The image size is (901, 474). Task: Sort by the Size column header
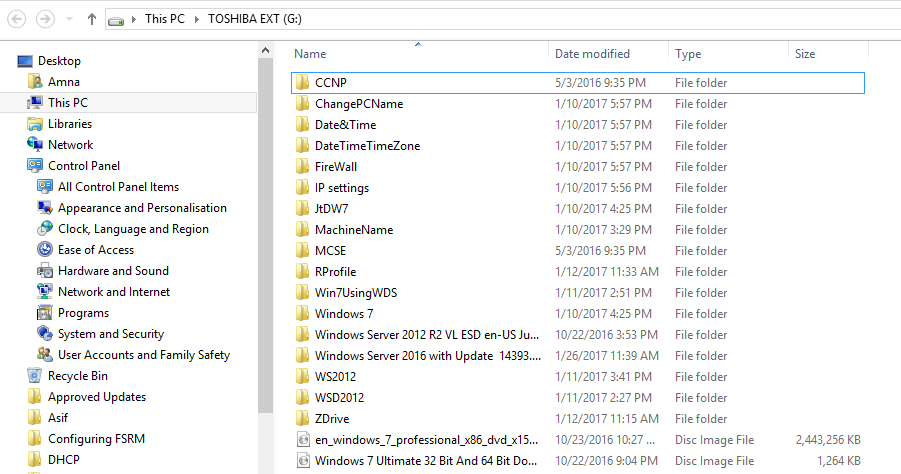[805, 53]
